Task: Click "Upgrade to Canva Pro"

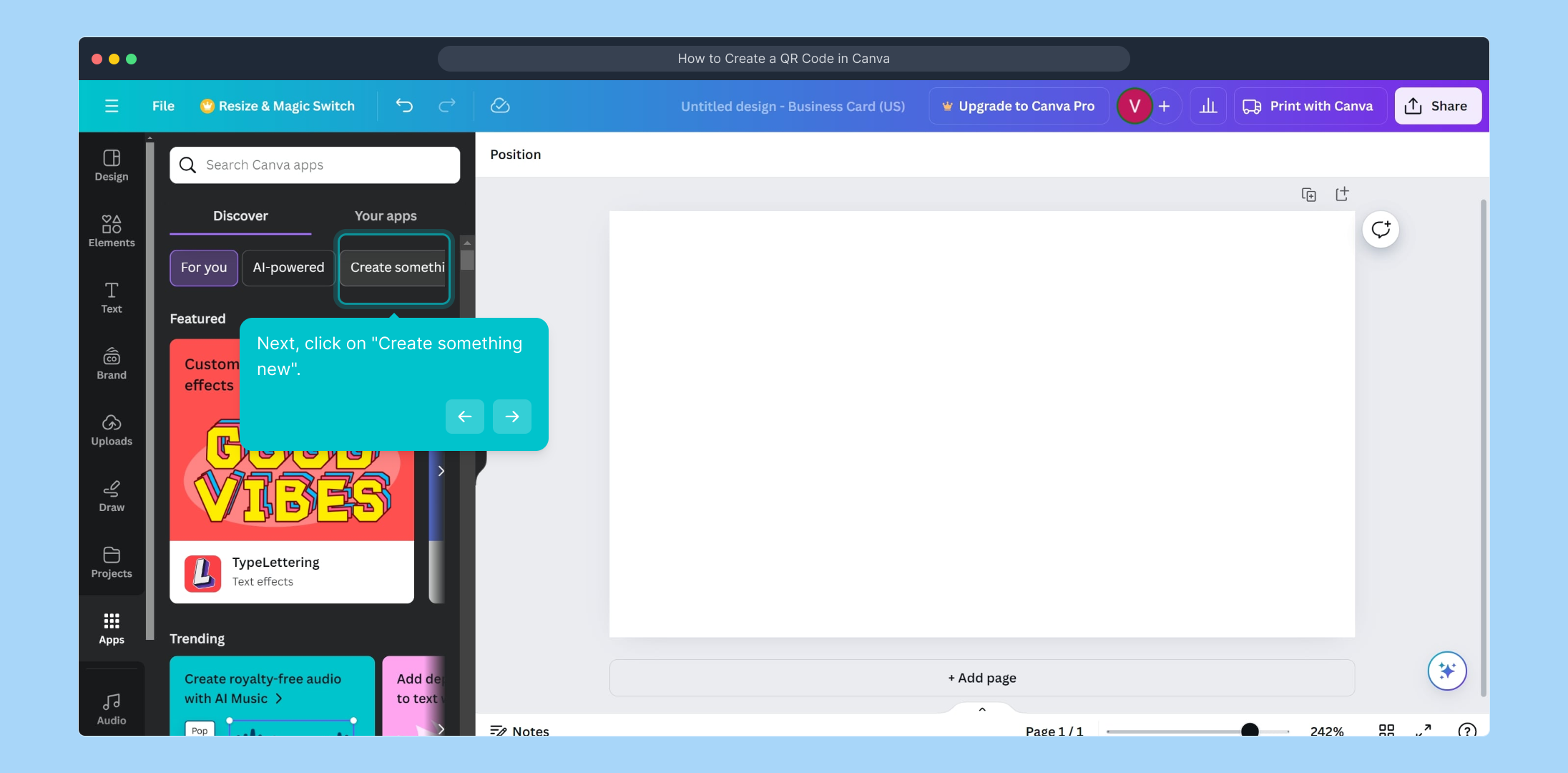Action: (x=1019, y=105)
